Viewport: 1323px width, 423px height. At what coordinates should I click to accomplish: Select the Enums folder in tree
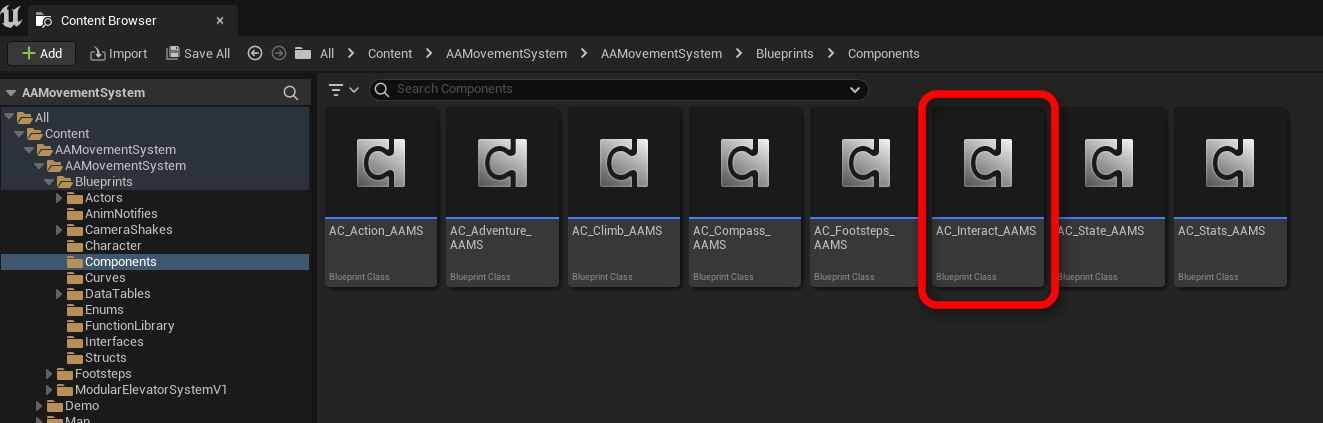(x=104, y=310)
